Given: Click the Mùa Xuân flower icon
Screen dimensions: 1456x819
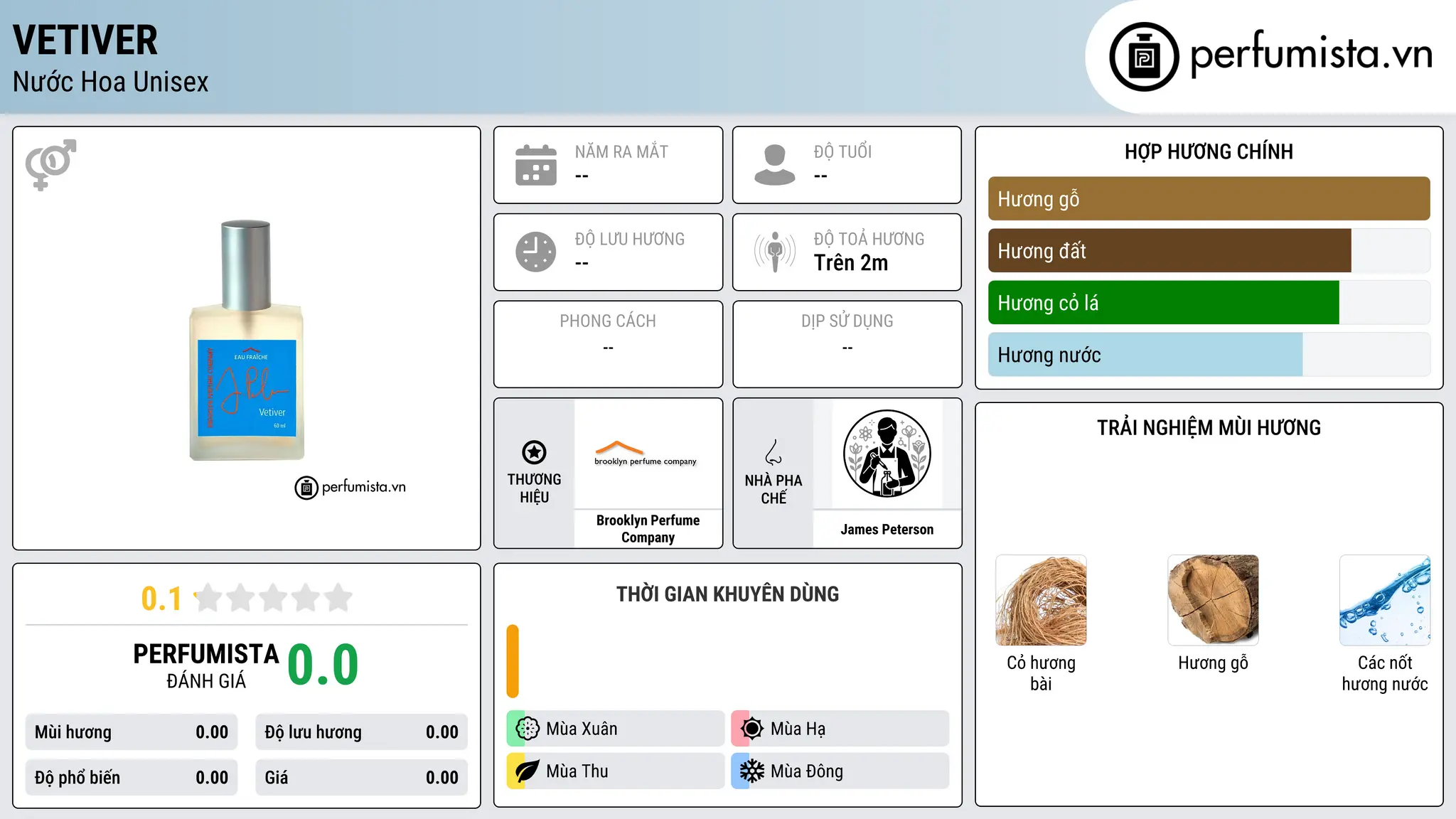Looking at the screenshot, I should click(x=528, y=729).
